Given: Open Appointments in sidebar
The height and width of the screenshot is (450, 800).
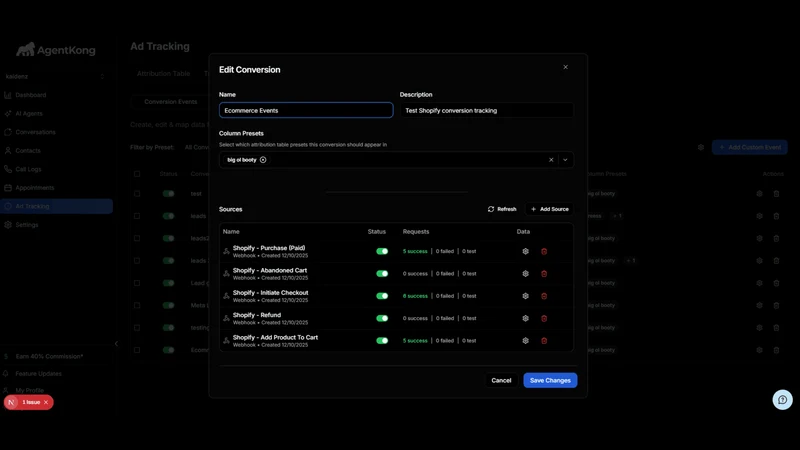Looking at the screenshot, I should pos(34,188).
